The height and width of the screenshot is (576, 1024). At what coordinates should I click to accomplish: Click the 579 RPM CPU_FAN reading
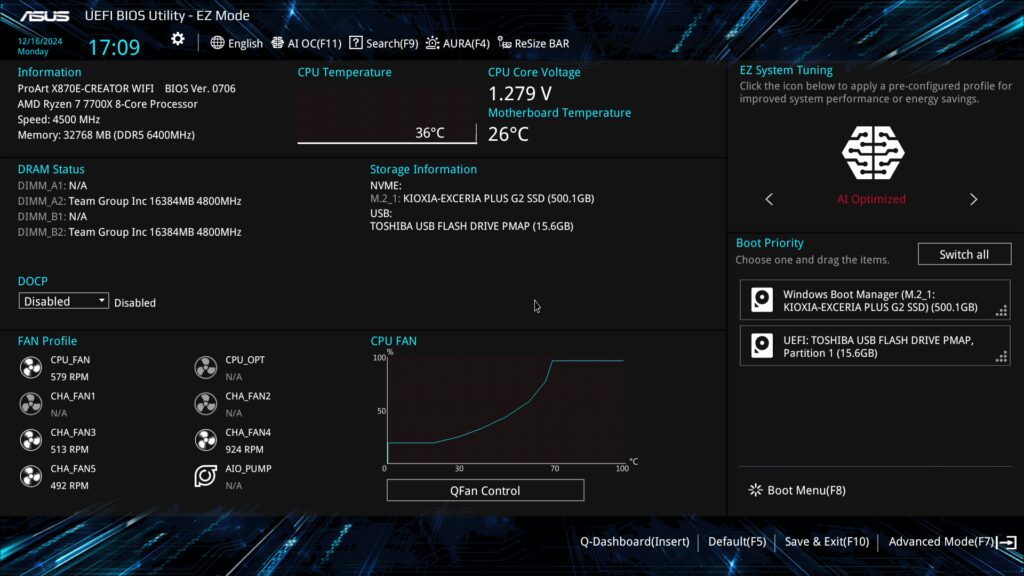pyautogui.click(x=69, y=377)
